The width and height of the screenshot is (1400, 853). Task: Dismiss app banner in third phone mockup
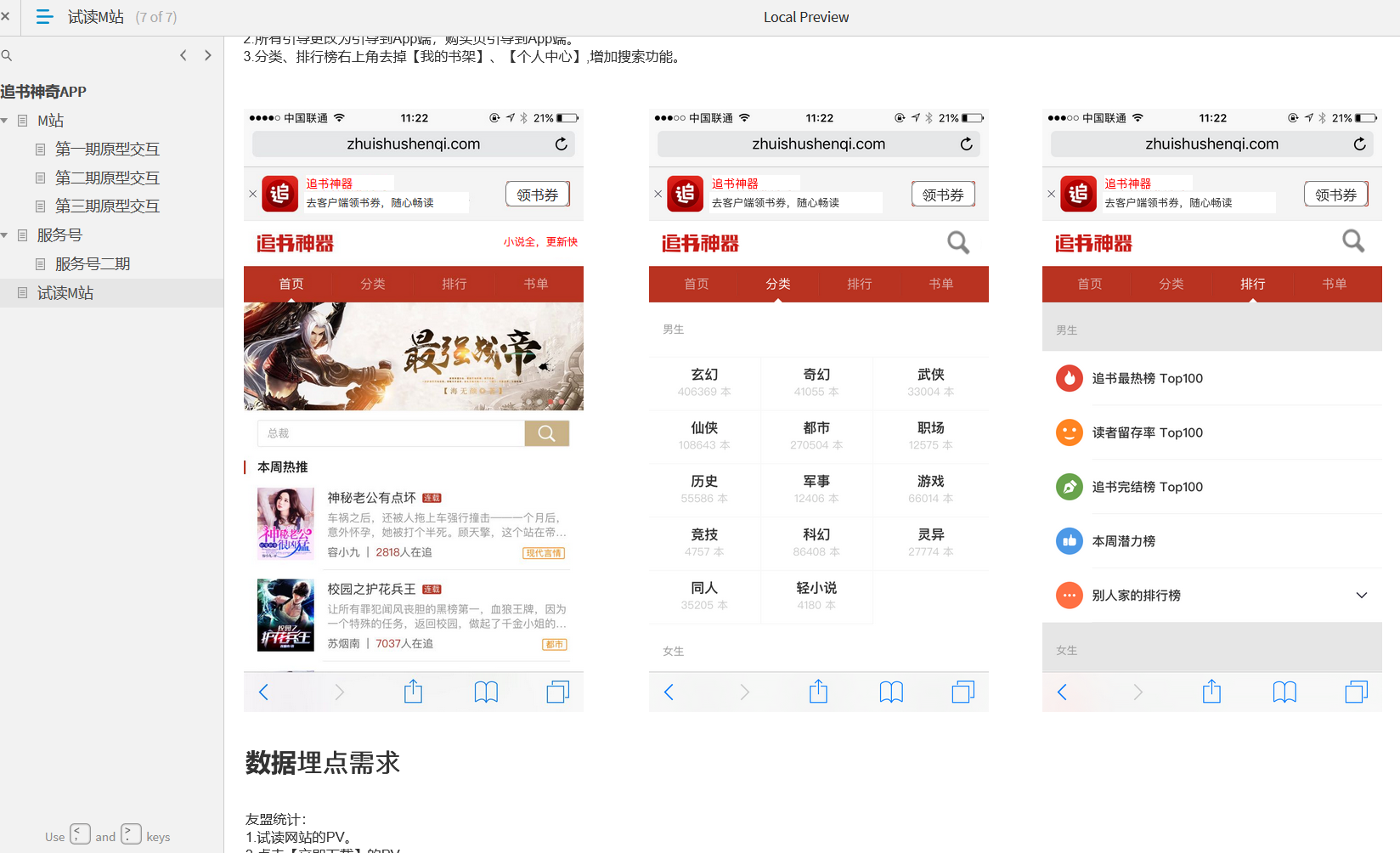coord(1051,194)
